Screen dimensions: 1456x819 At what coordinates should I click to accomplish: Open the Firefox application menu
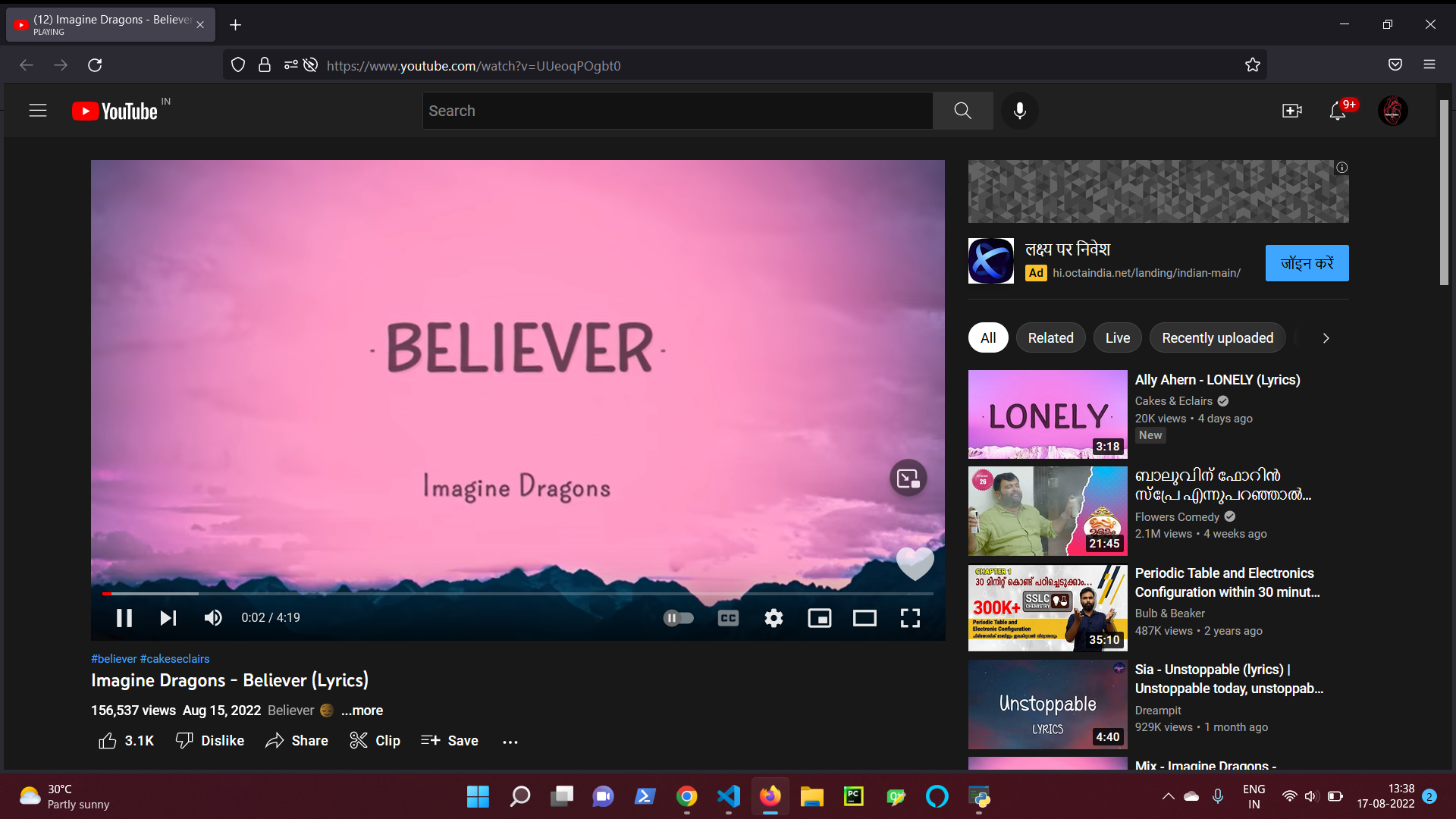click(1429, 65)
